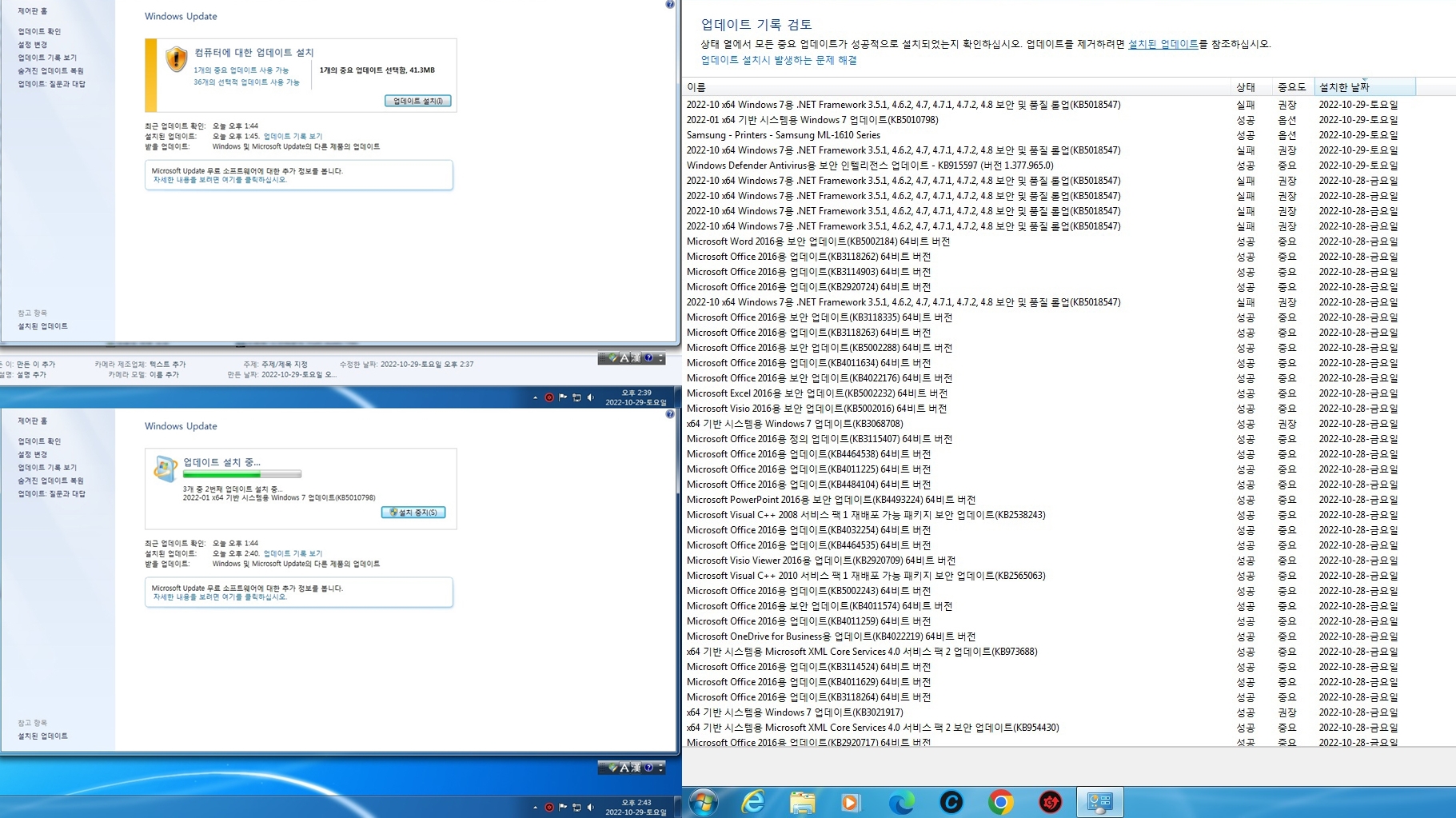Click the 설치 중지(S) button

click(x=413, y=513)
